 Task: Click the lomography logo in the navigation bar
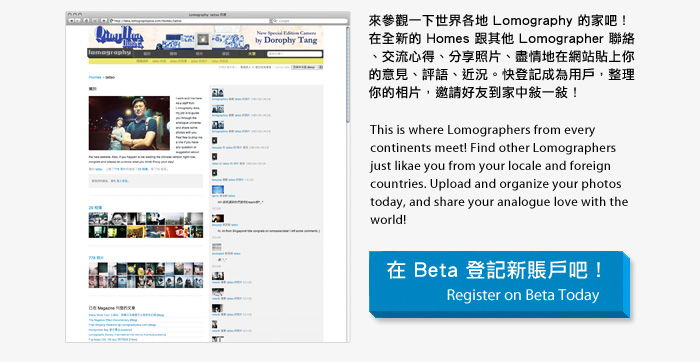[x=110, y=53]
